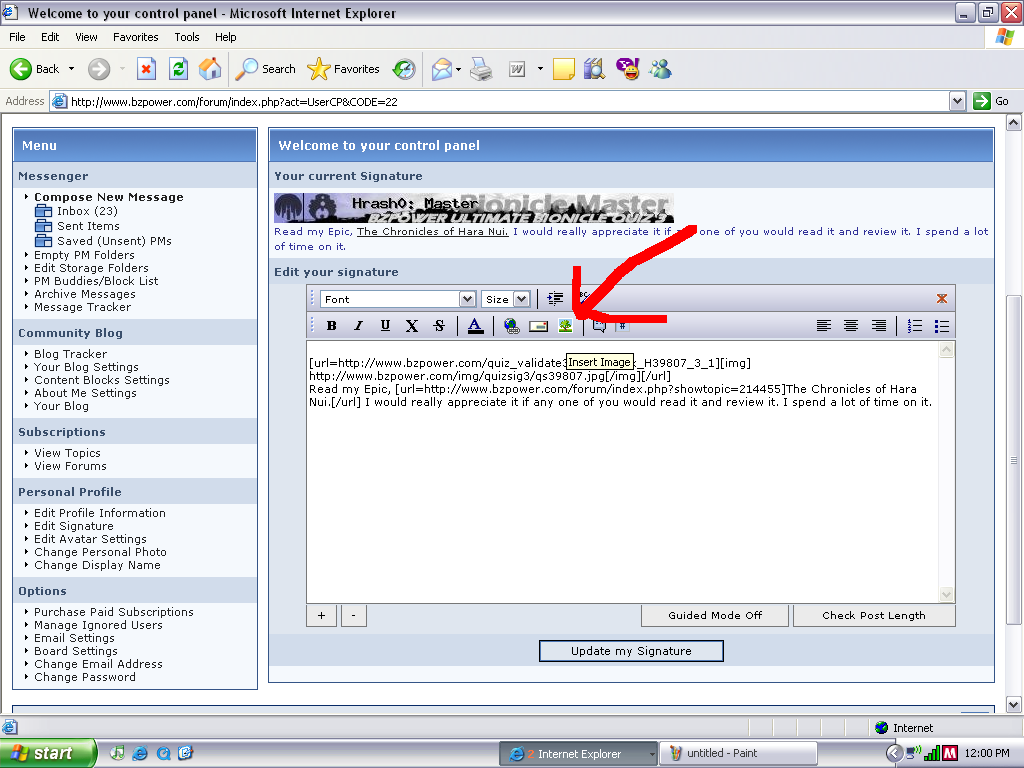Open the text color A icon
This screenshot has width=1024, height=768.
(x=475, y=326)
